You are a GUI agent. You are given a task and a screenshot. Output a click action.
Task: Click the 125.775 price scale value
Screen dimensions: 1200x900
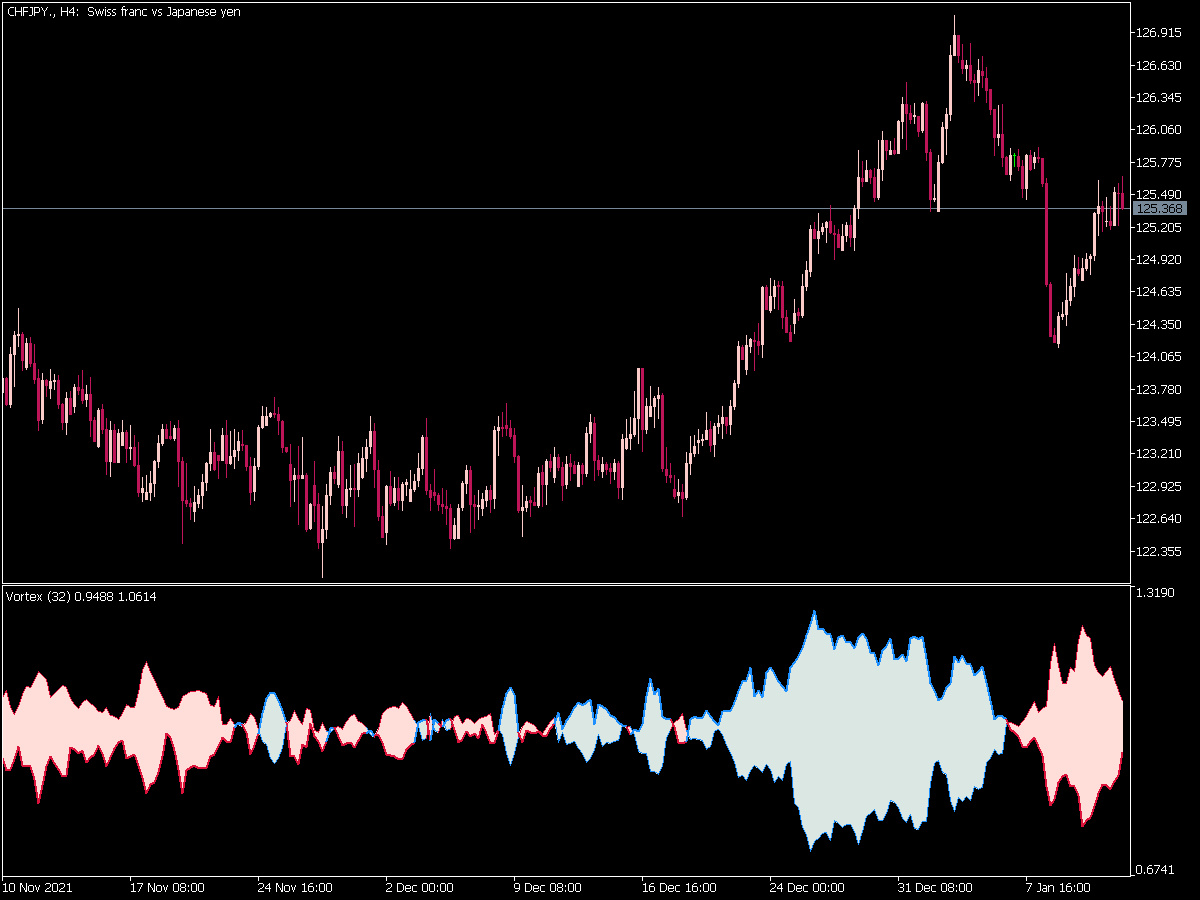[1160, 163]
